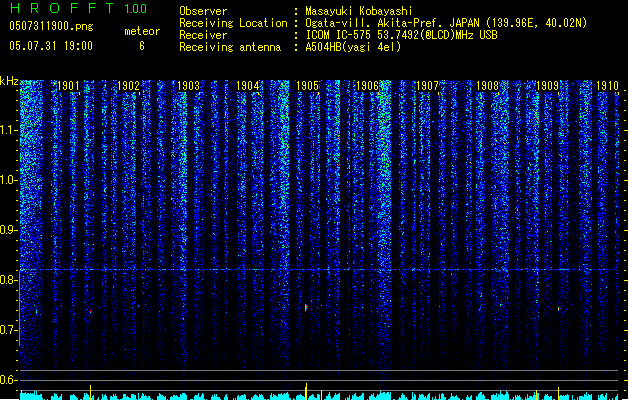Click the yellow meteor spike below 1905
Image resolution: width=629 pixels, height=400 pixels.
point(306,390)
